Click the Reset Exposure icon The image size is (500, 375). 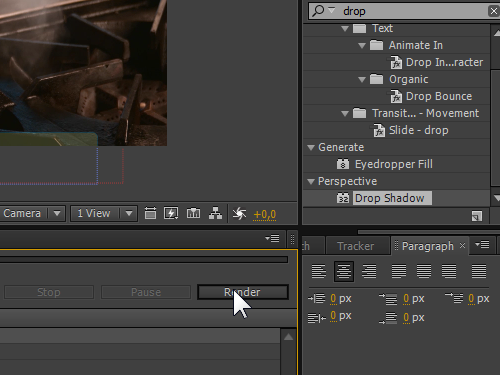239,214
